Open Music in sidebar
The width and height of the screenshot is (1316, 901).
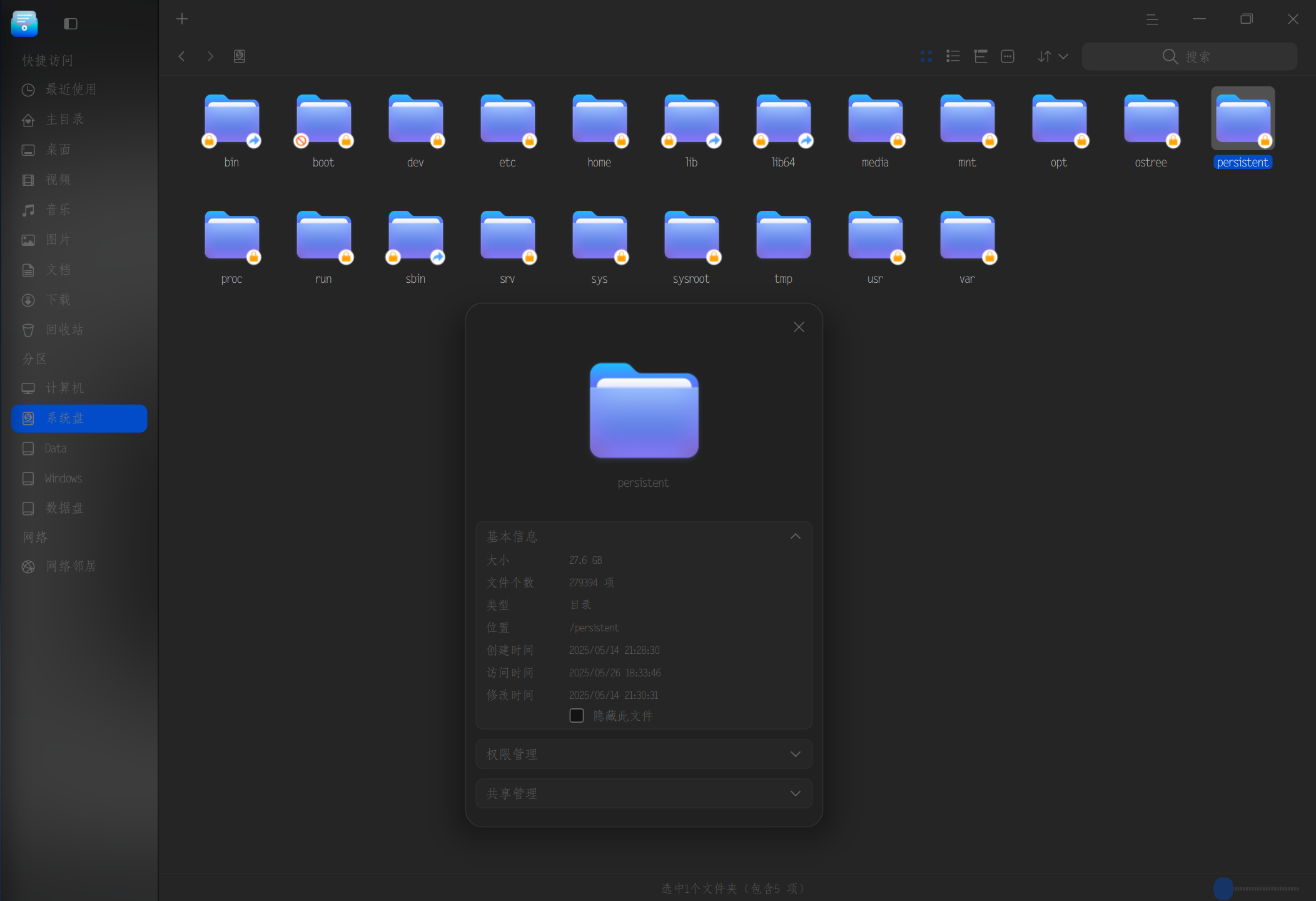pos(79,210)
